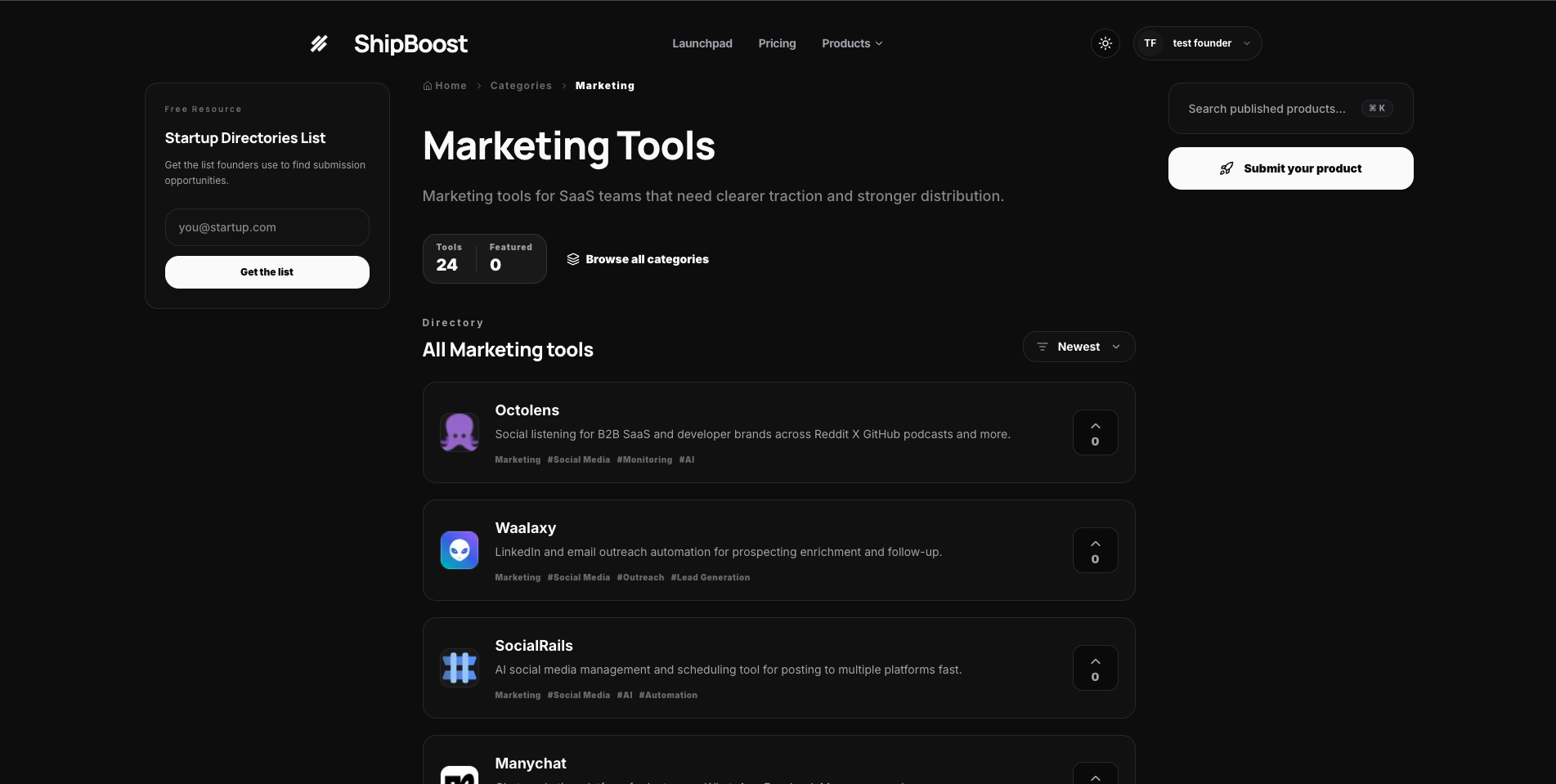The image size is (1556, 784).
Task: Click the Get the list button
Action: click(x=267, y=272)
